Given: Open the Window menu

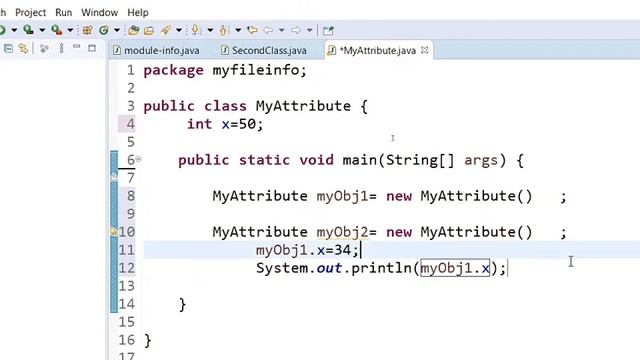Looking at the screenshot, I should tap(100, 13).
